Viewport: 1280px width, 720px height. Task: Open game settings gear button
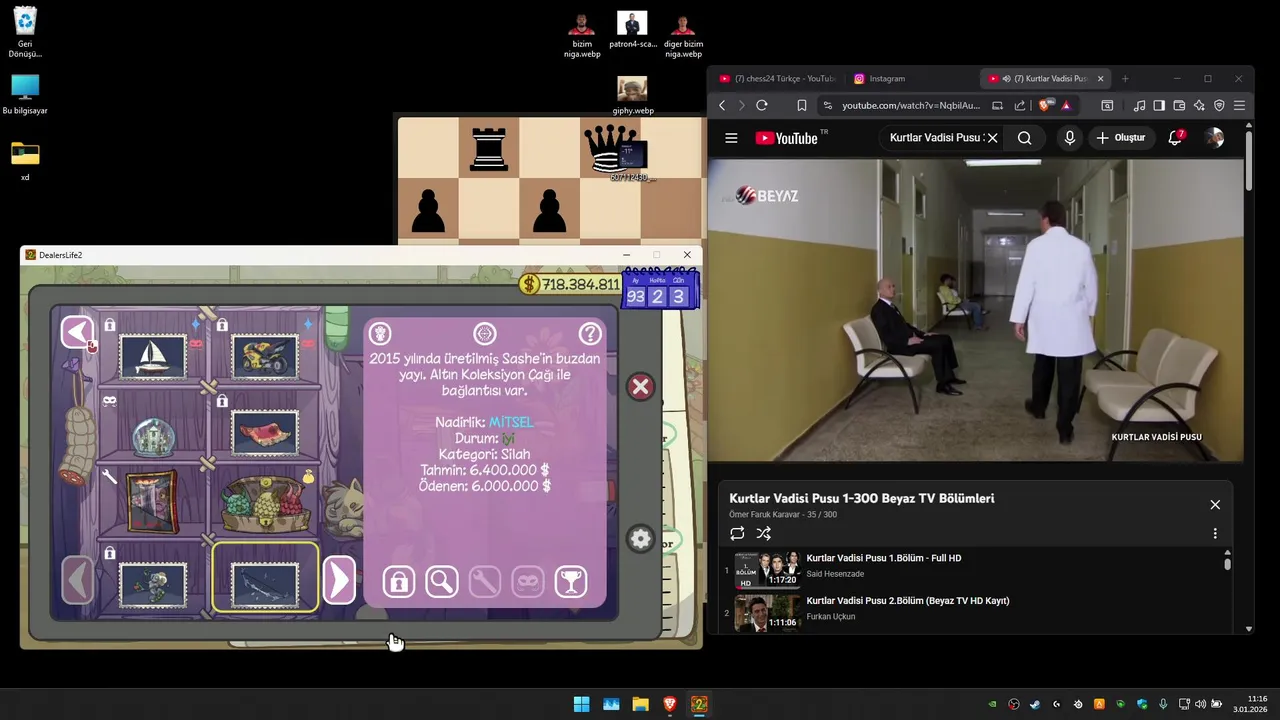pos(641,539)
